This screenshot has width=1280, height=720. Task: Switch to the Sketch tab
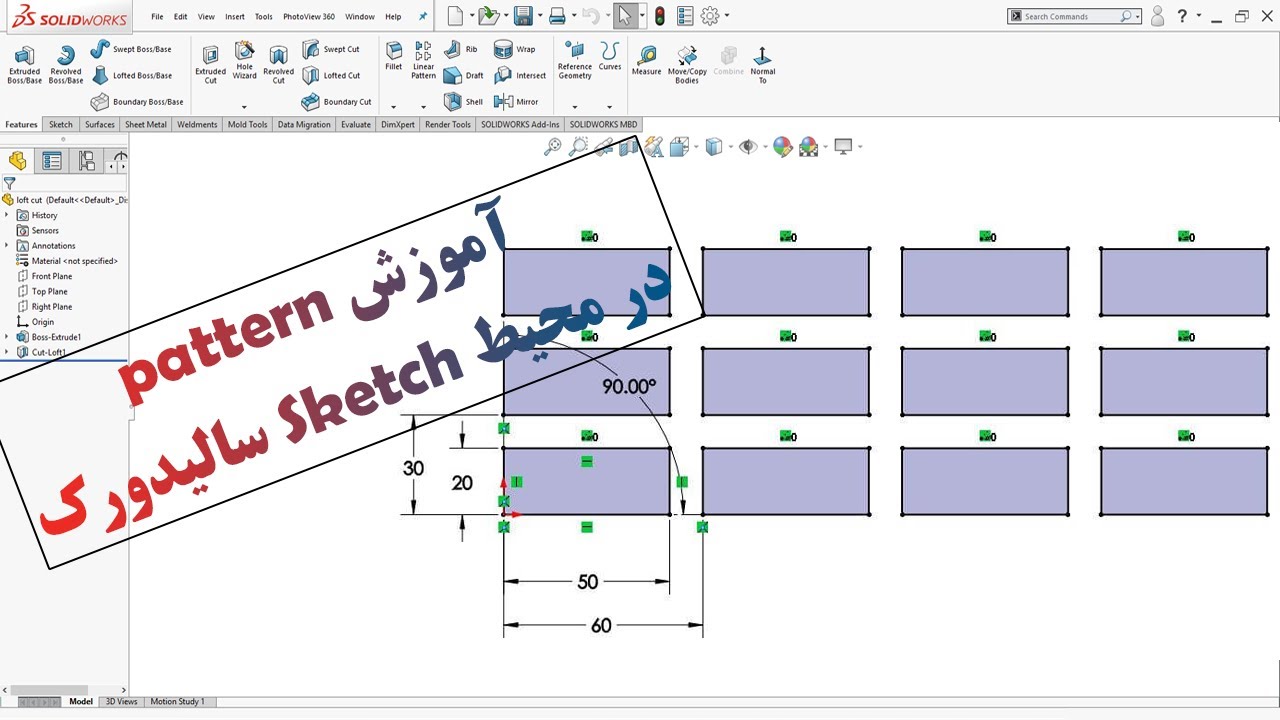tap(61, 125)
